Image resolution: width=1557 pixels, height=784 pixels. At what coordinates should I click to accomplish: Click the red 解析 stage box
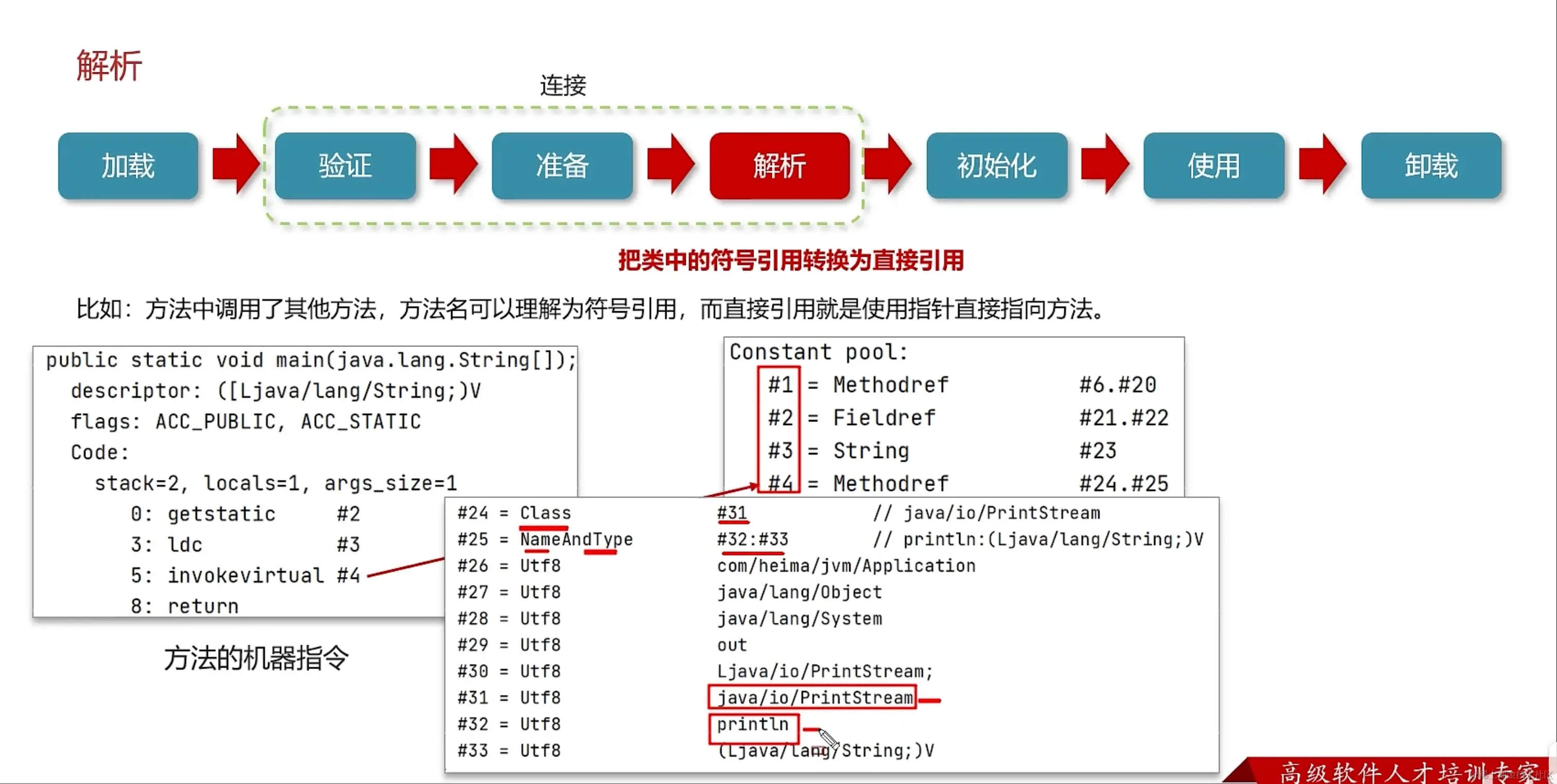point(779,166)
